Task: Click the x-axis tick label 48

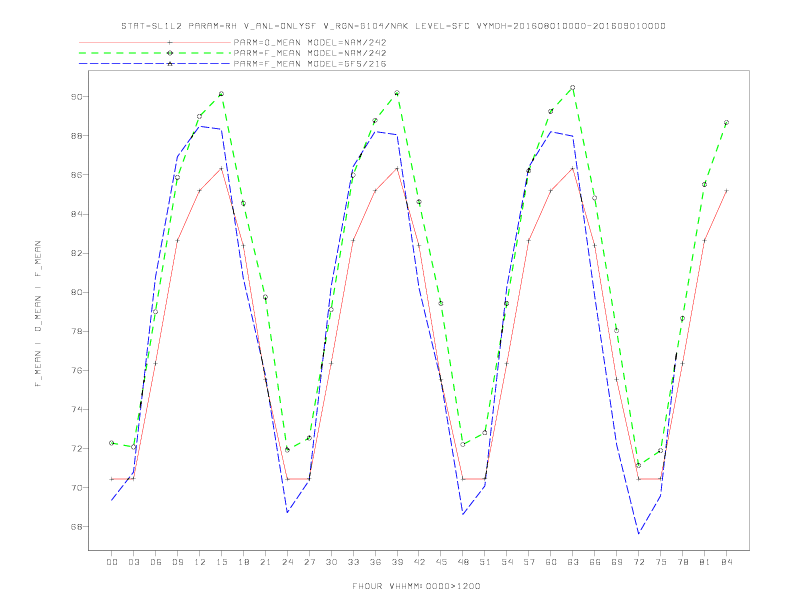Action: (x=463, y=562)
